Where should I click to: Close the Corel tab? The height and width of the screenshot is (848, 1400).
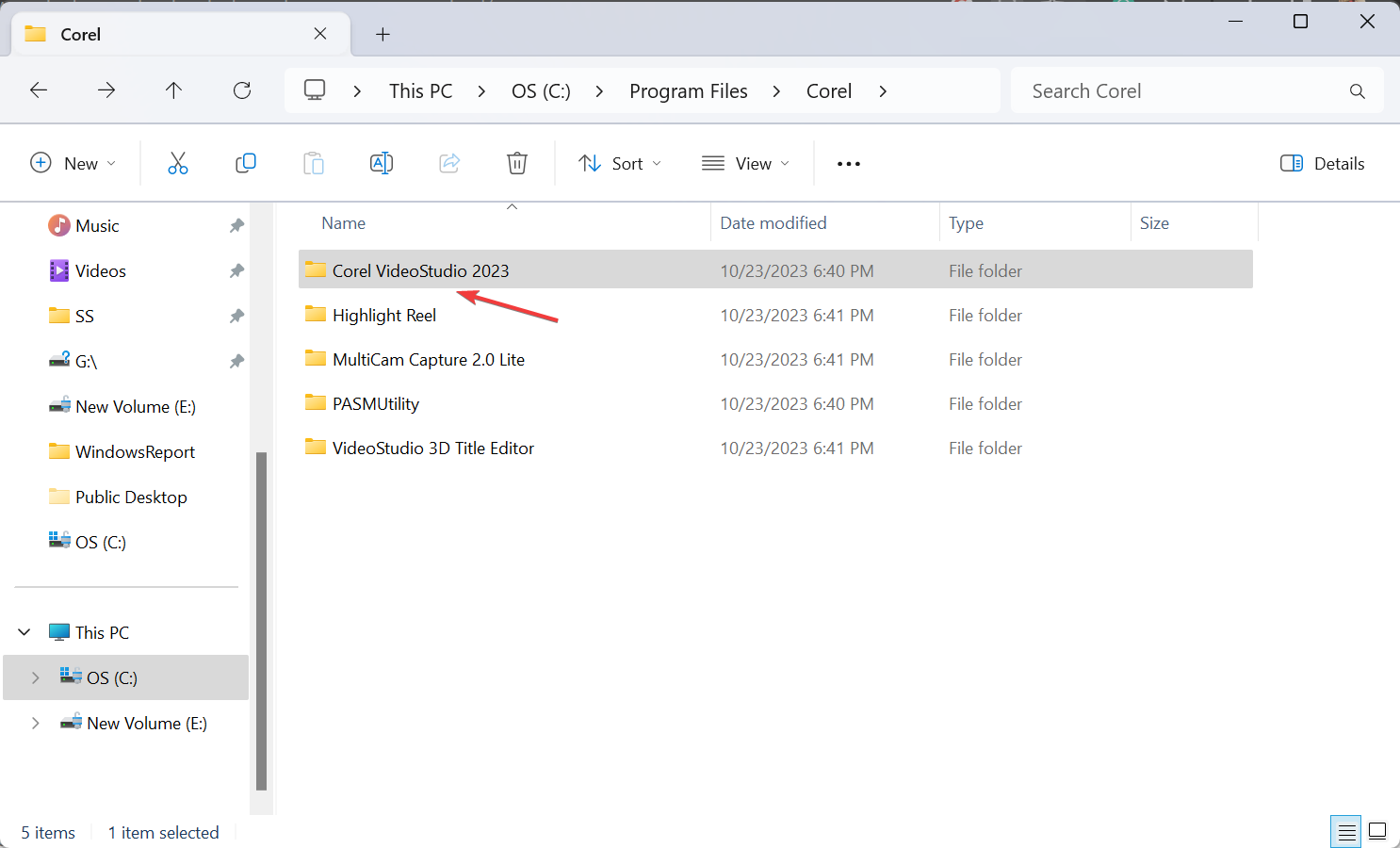320,34
